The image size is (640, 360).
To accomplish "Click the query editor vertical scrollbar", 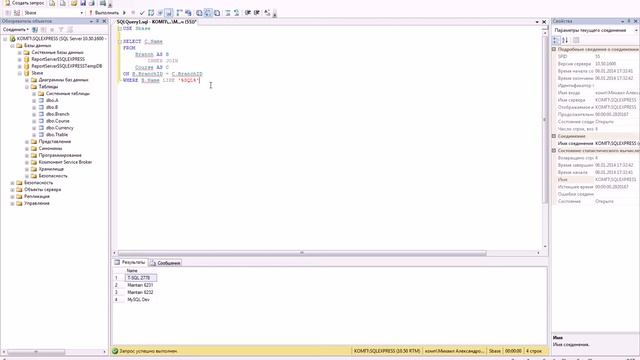I will click(x=545, y=120).
